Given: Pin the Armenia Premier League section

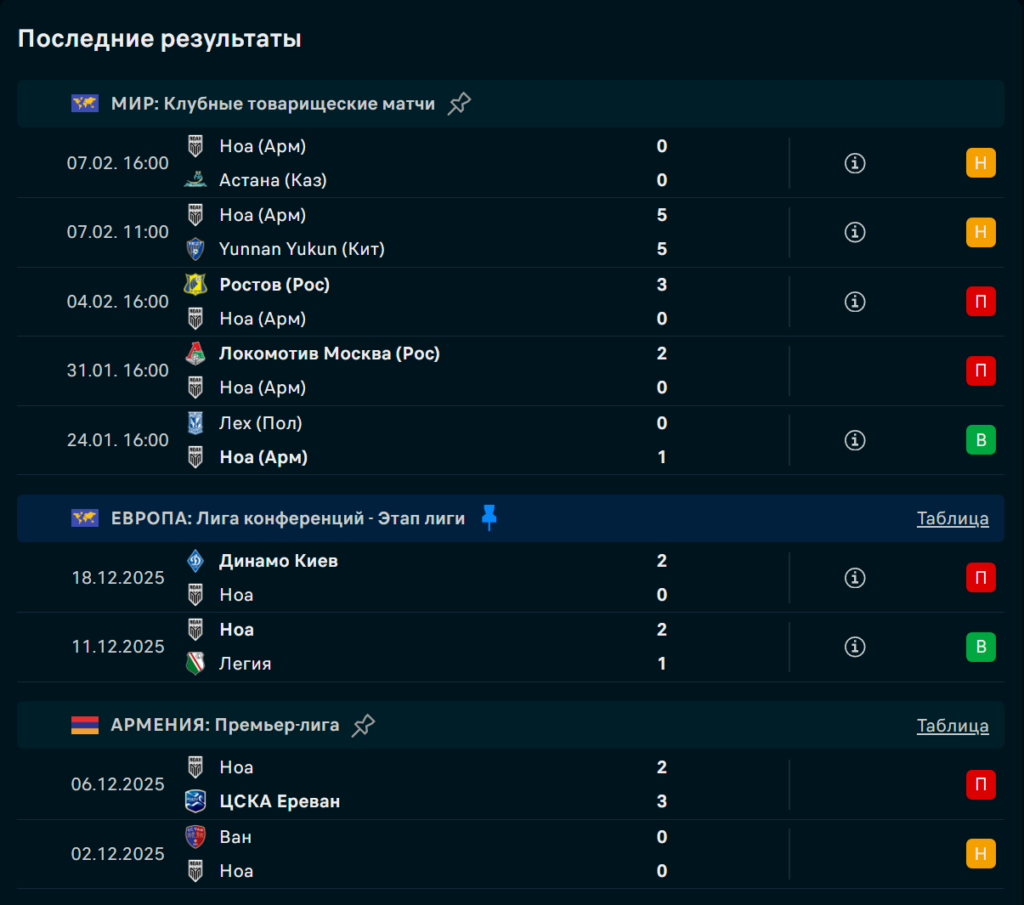Looking at the screenshot, I should point(364,726).
